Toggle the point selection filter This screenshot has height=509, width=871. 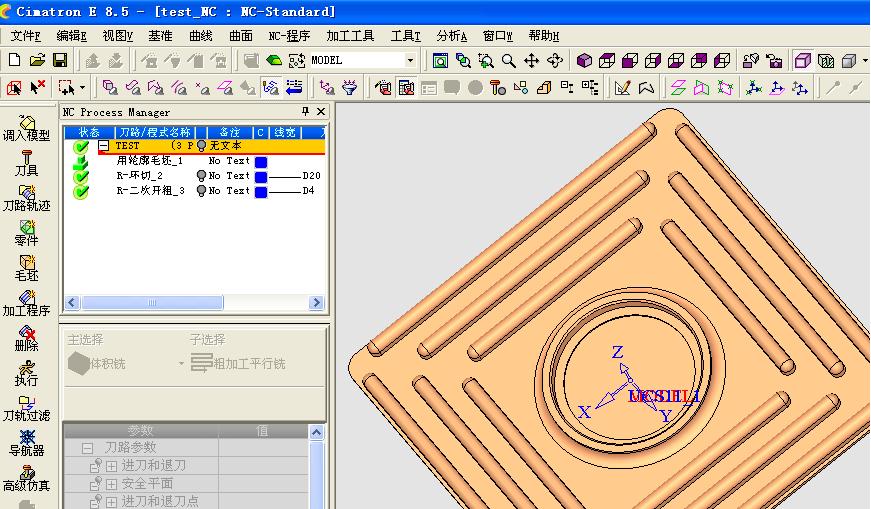point(202,88)
